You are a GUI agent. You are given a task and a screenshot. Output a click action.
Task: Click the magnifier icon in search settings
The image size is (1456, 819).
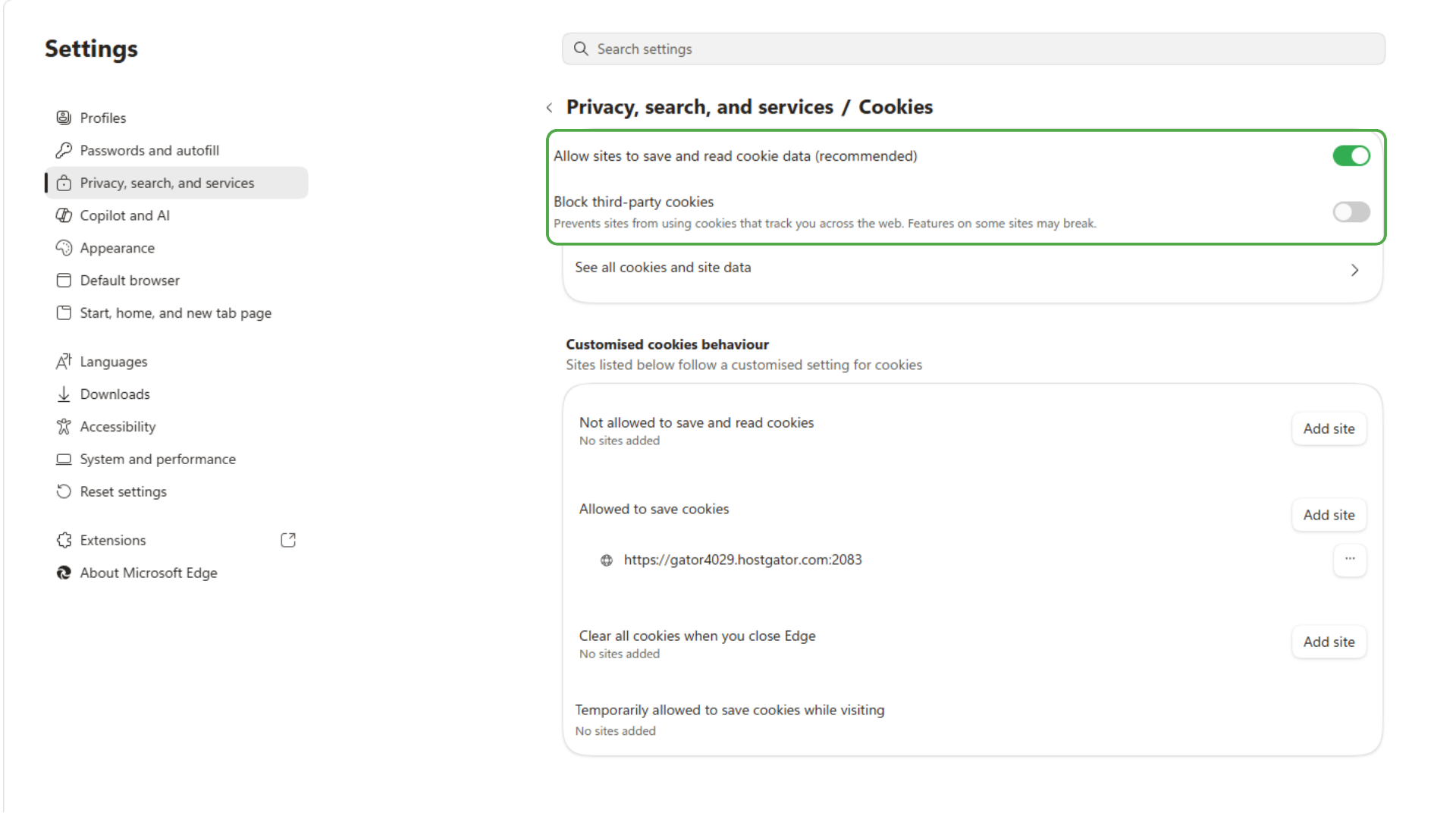click(x=581, y=49)
